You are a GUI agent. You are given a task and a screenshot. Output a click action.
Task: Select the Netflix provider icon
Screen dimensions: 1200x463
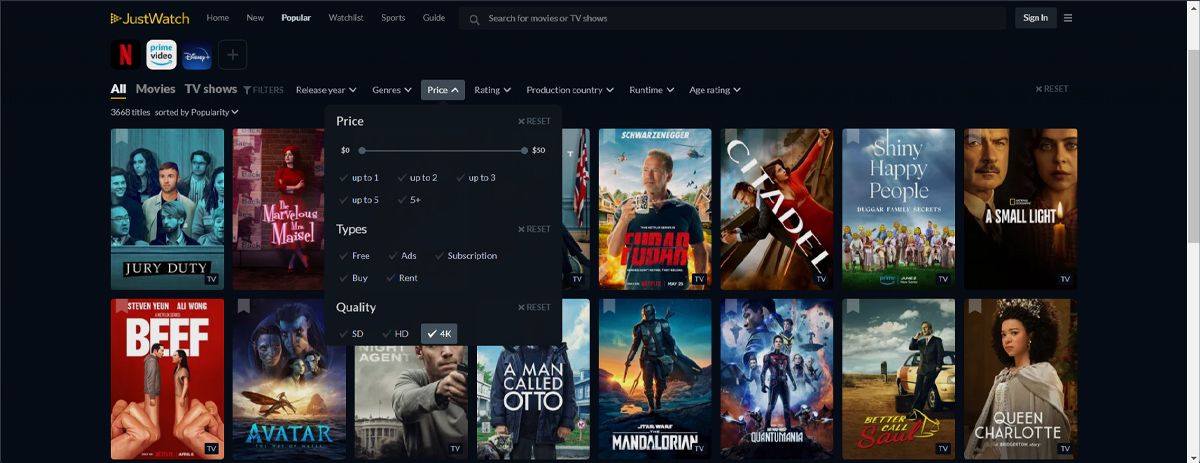pos(126,55)
